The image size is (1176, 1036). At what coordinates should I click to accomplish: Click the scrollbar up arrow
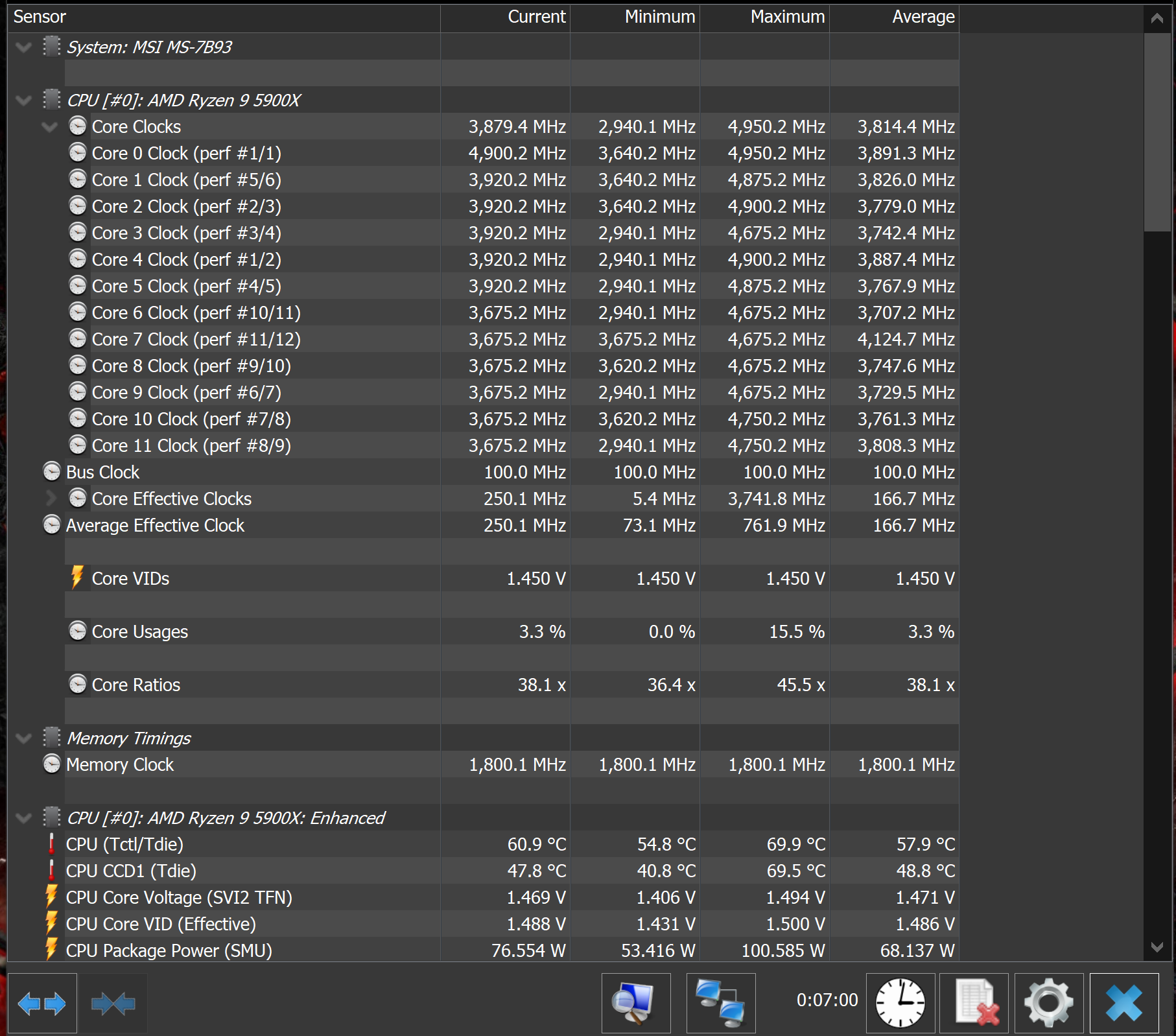(1157, 18)
